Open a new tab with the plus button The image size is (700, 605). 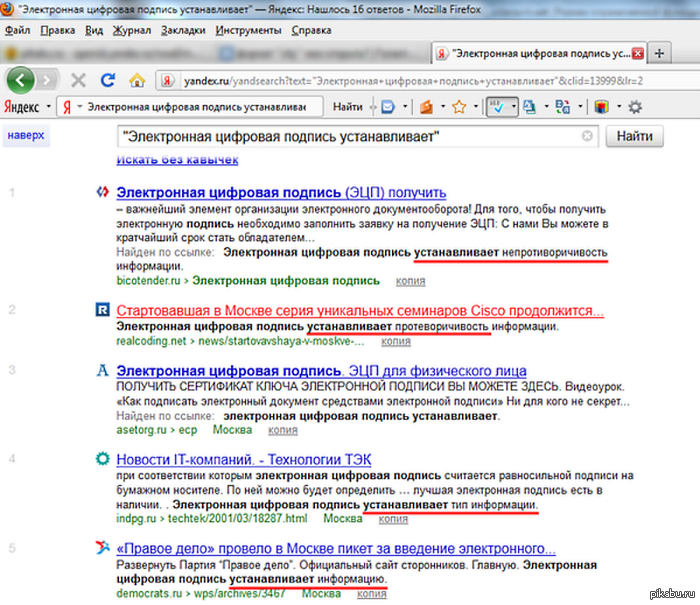coord(659,54)
